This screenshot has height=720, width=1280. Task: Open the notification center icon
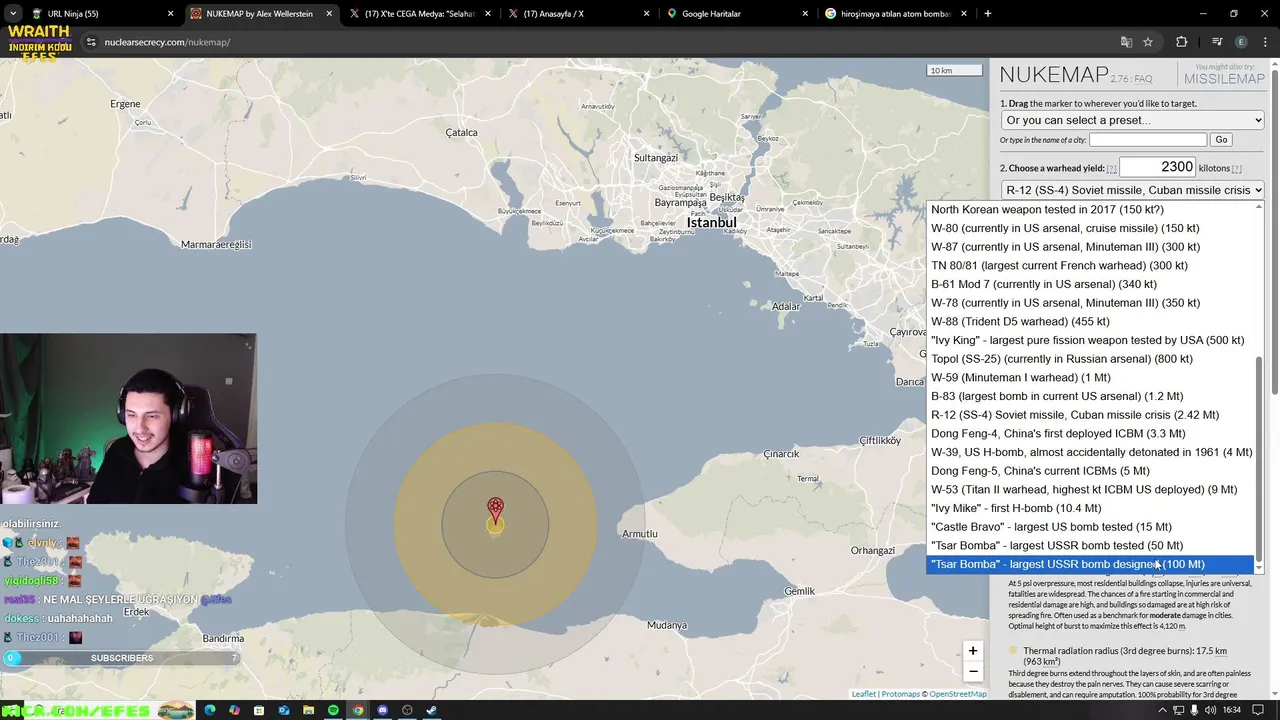[x=1258, y=710]
